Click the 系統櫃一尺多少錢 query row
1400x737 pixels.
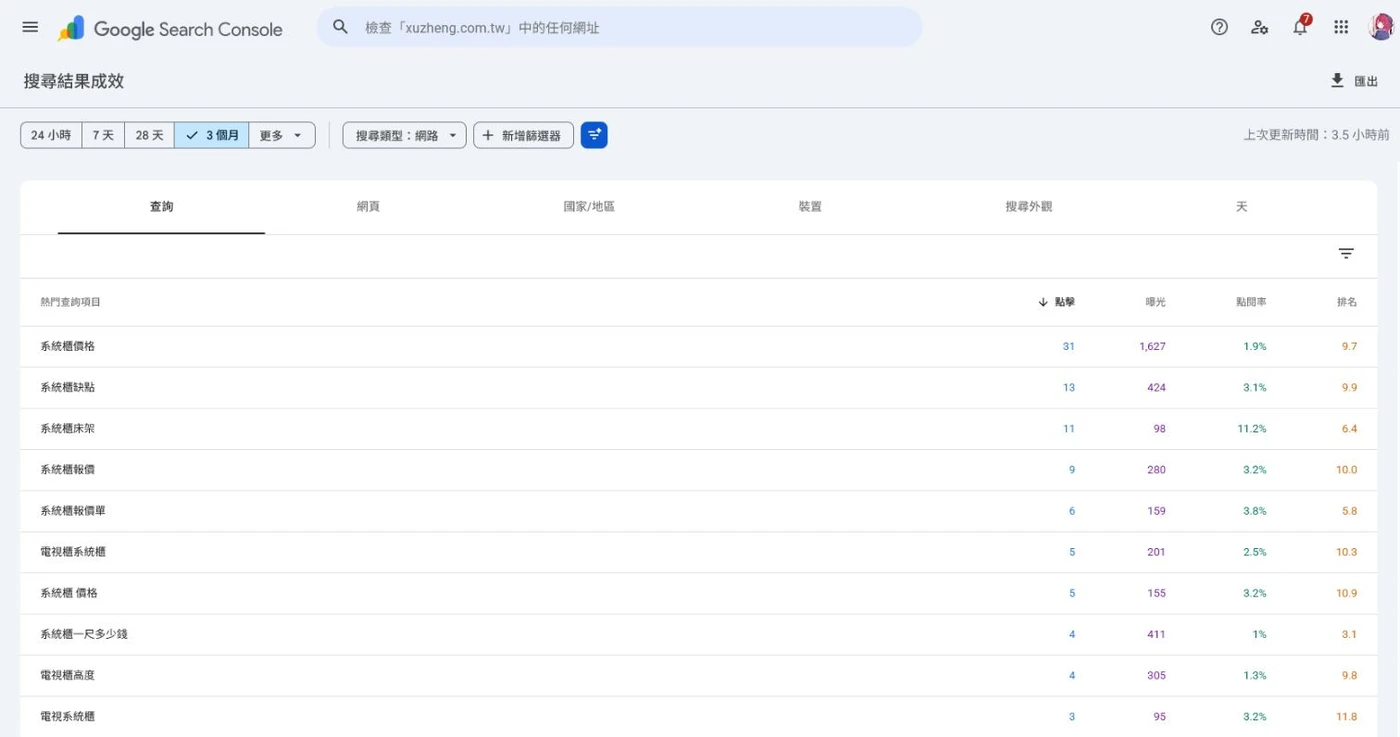click(x=698, y=634)
